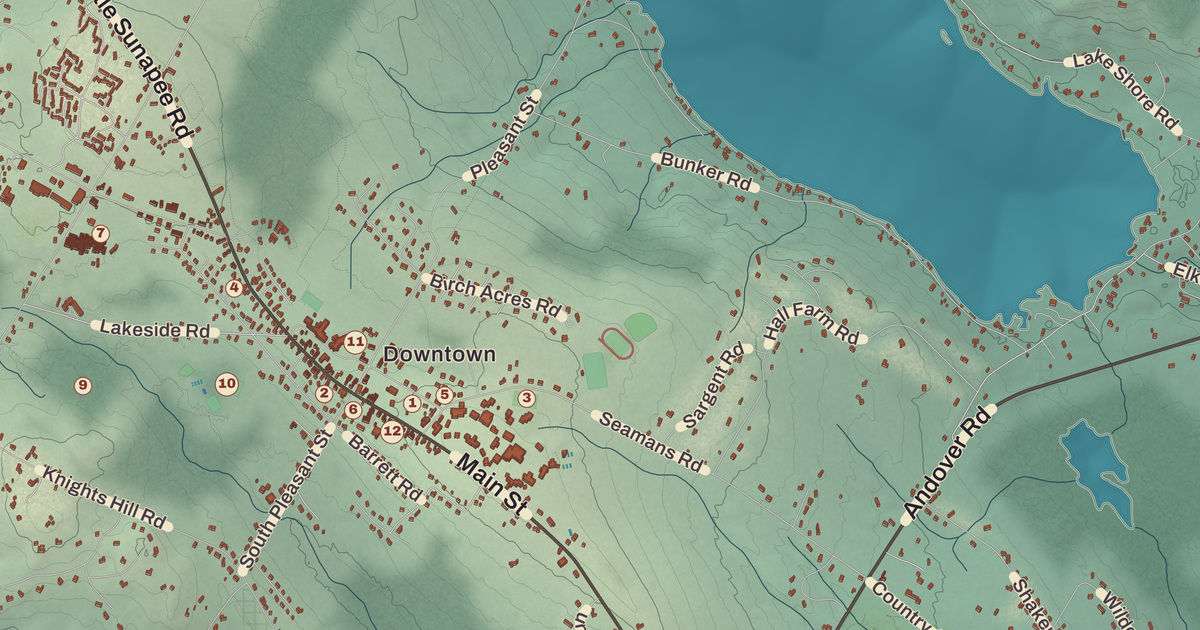Select the Seamans Rd label
The image size is (1200, 630).
(x=650, y=441)
